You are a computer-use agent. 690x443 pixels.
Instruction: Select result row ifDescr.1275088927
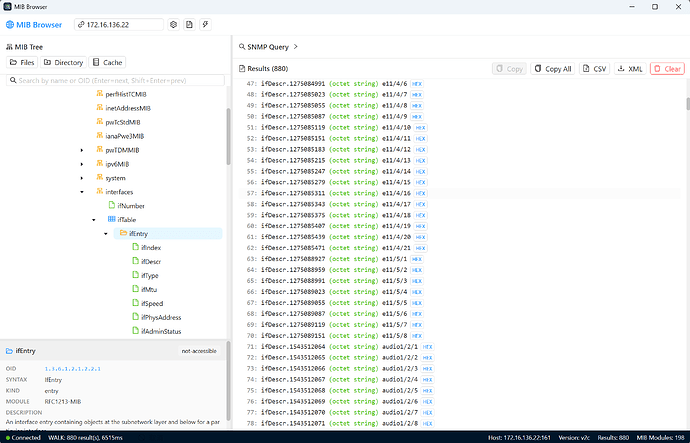point(460,259)
